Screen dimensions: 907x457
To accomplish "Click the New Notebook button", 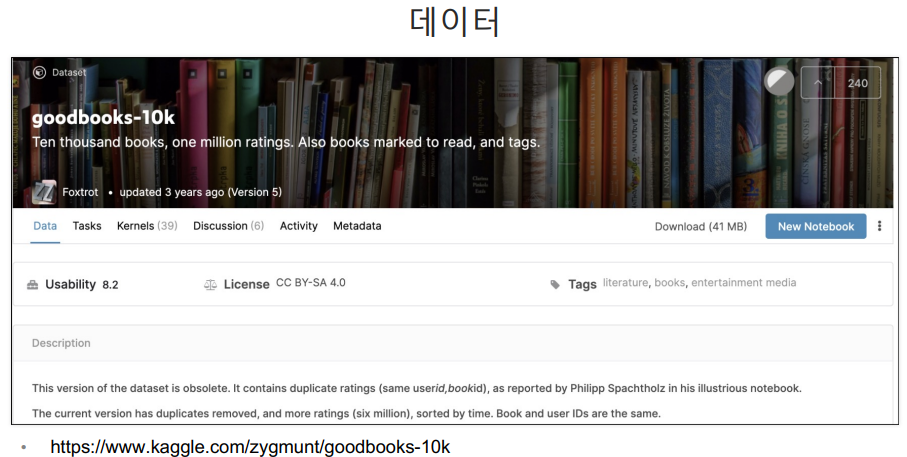I will pos(816,226).
